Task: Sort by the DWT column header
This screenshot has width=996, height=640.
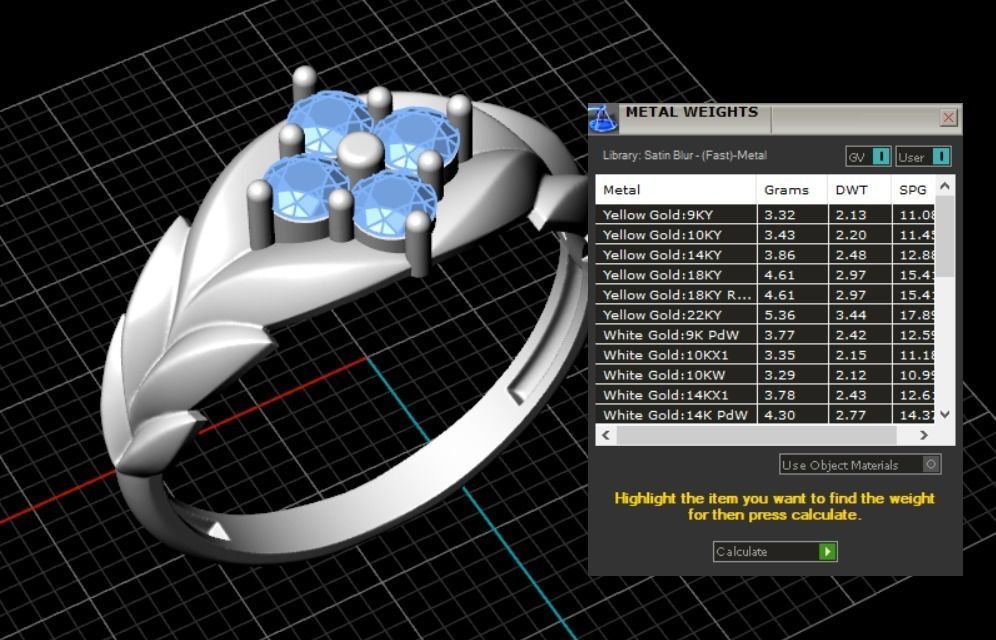Action: click(859, 190)
